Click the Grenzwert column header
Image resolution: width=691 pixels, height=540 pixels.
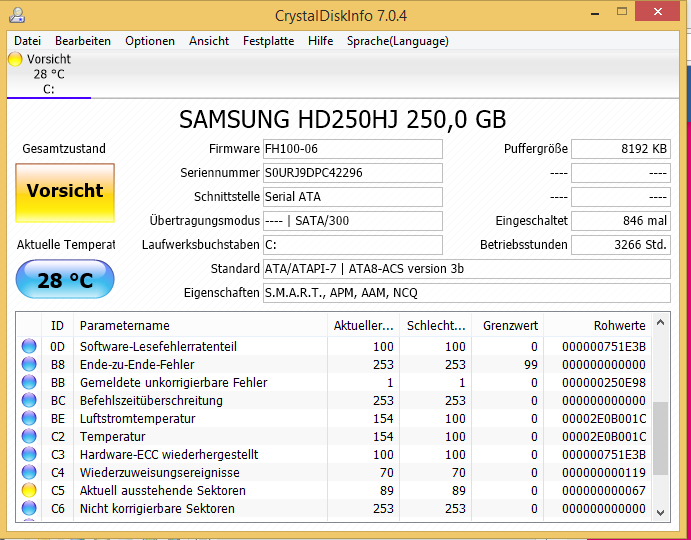pyautogui.click(x=508, y=326)
